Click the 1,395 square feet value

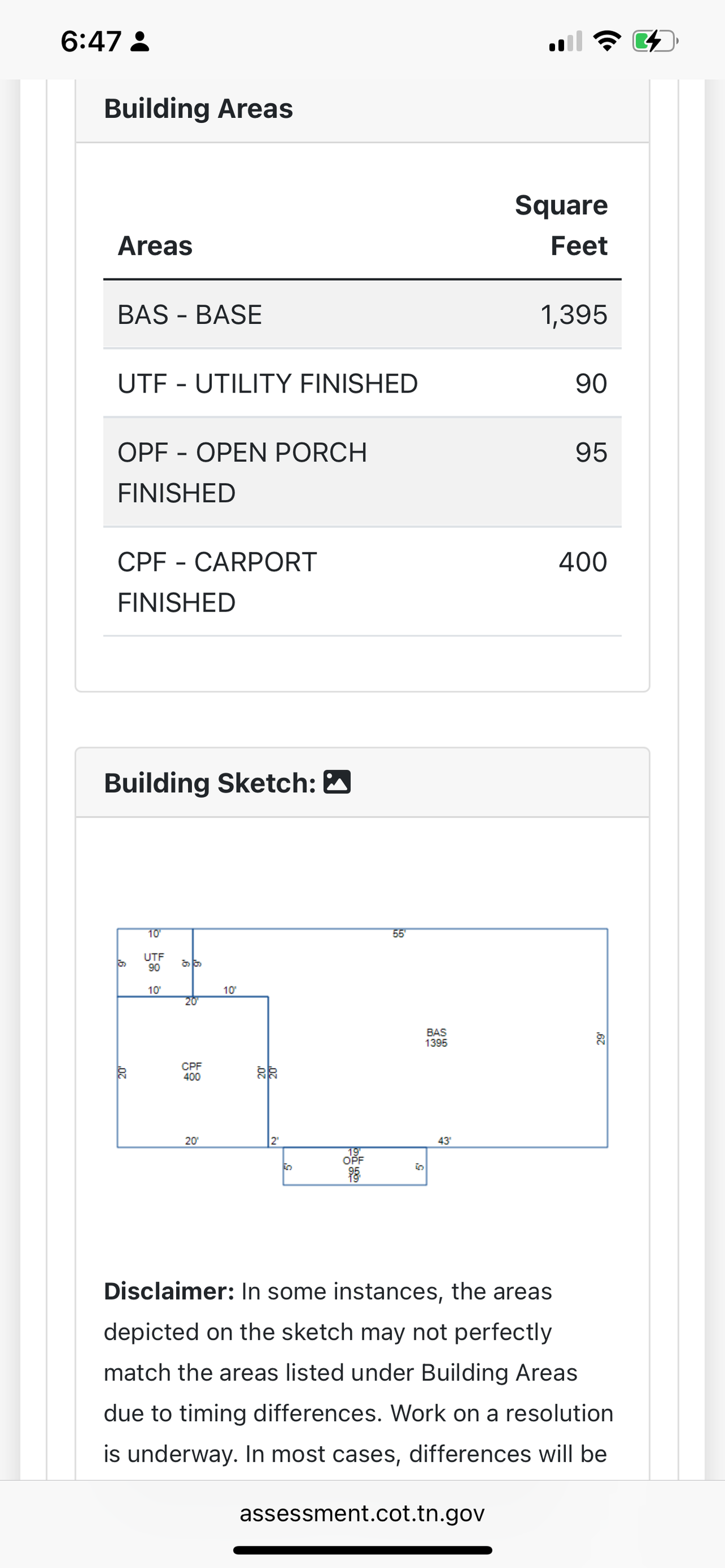[573, 315]
